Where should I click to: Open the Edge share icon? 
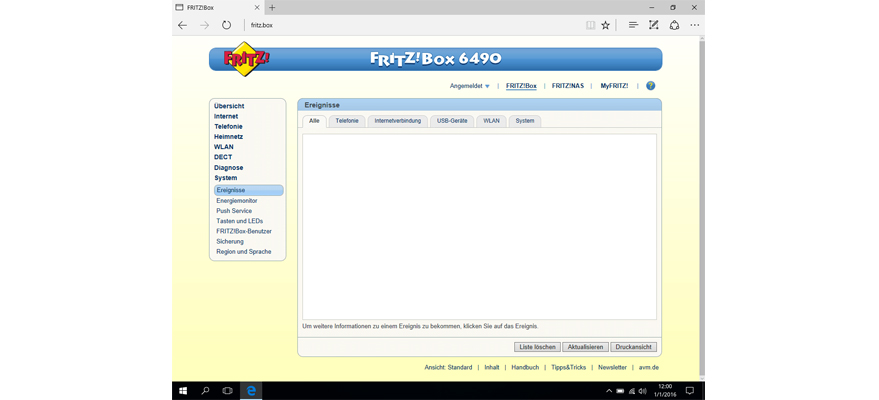click(x=674, y=25)
